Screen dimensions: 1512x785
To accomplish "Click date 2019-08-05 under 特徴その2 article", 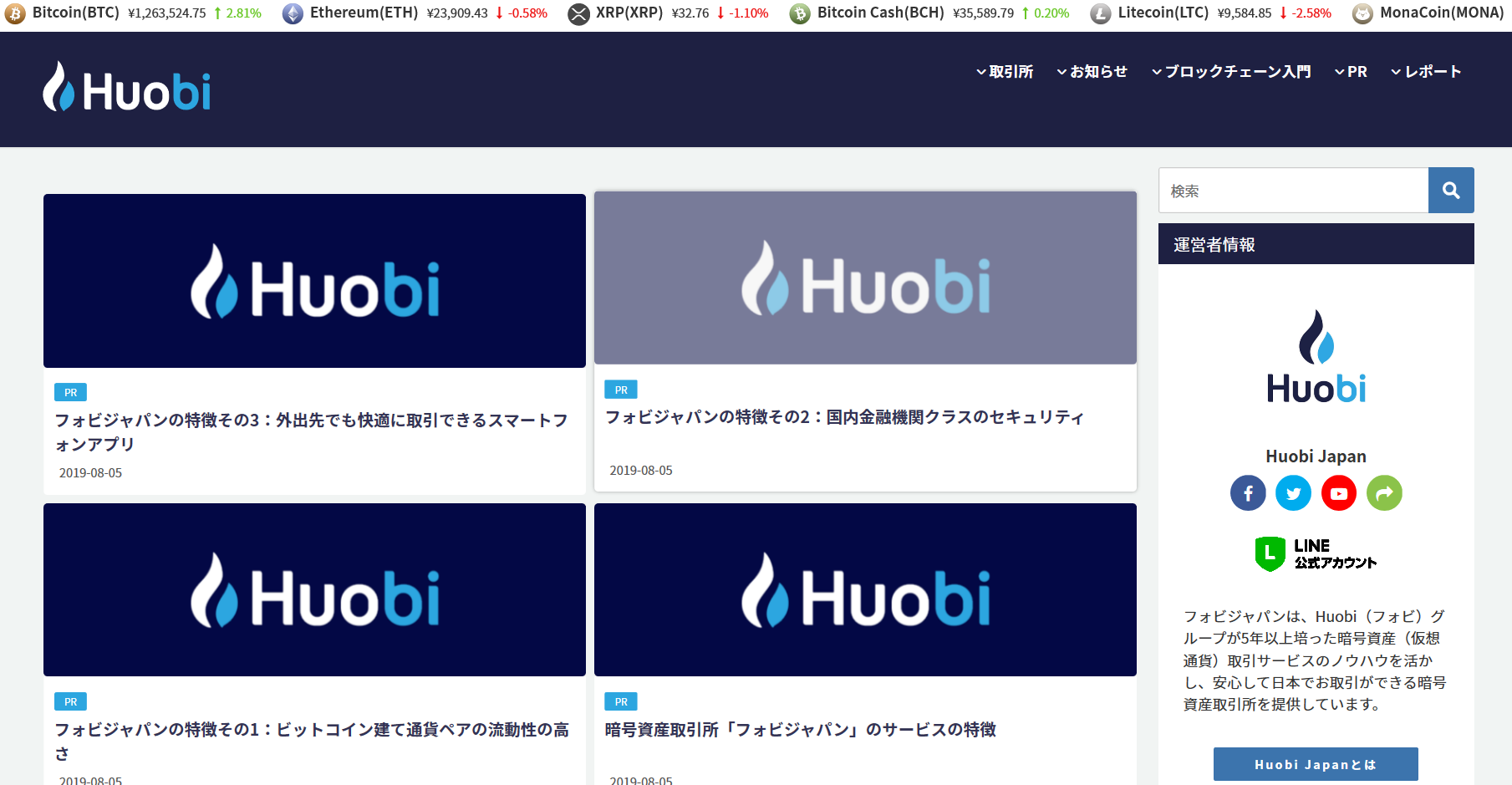I will point(641,471).
